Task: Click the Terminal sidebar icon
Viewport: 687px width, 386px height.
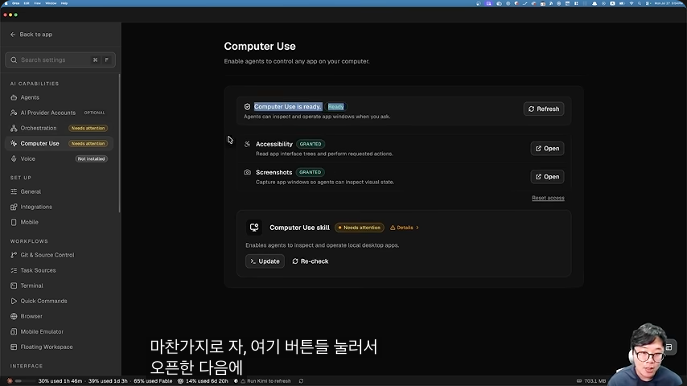Action: click(x=14, y=286)
